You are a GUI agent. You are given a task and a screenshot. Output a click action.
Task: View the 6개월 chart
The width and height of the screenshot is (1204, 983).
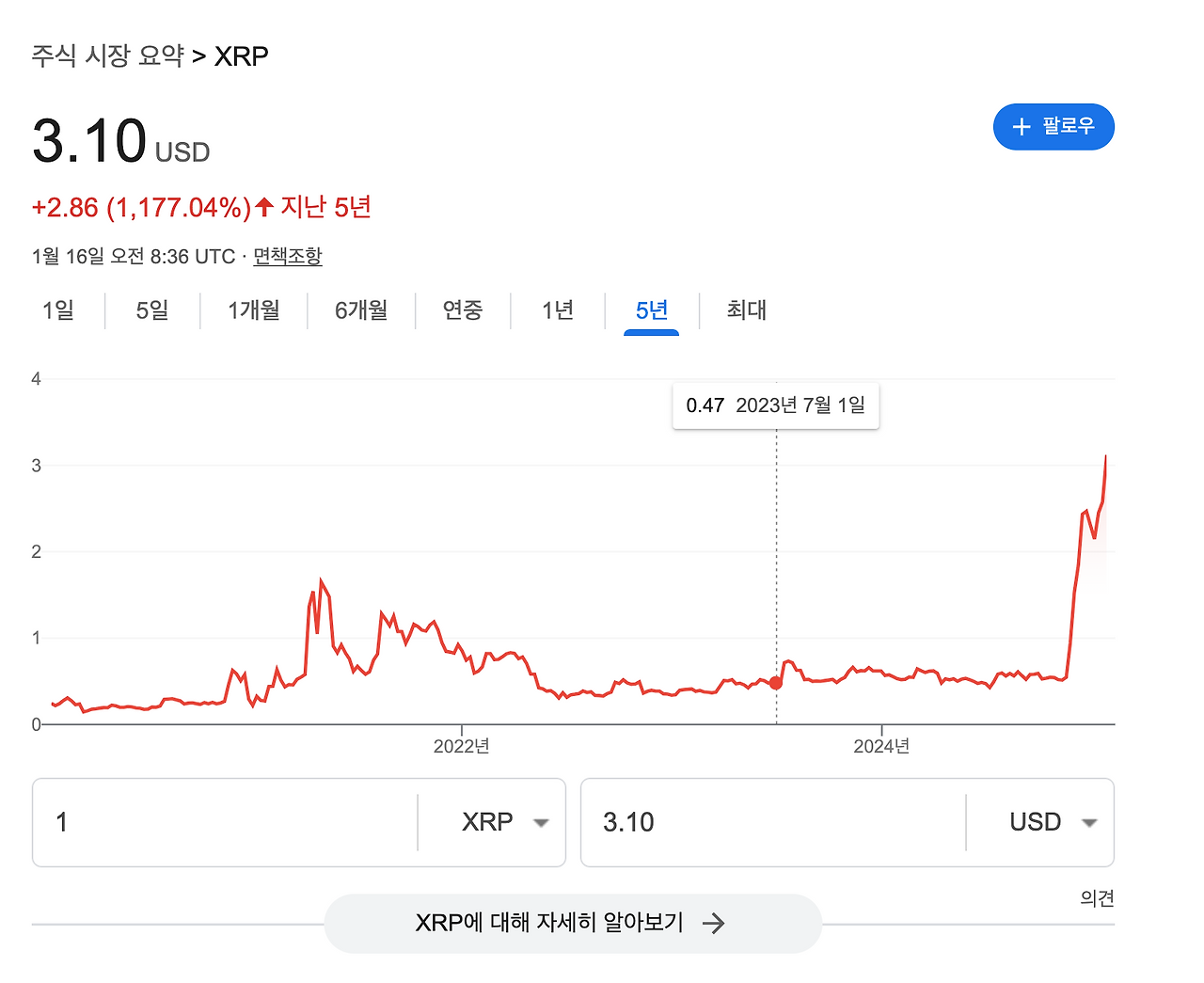(x=360, y=310)
